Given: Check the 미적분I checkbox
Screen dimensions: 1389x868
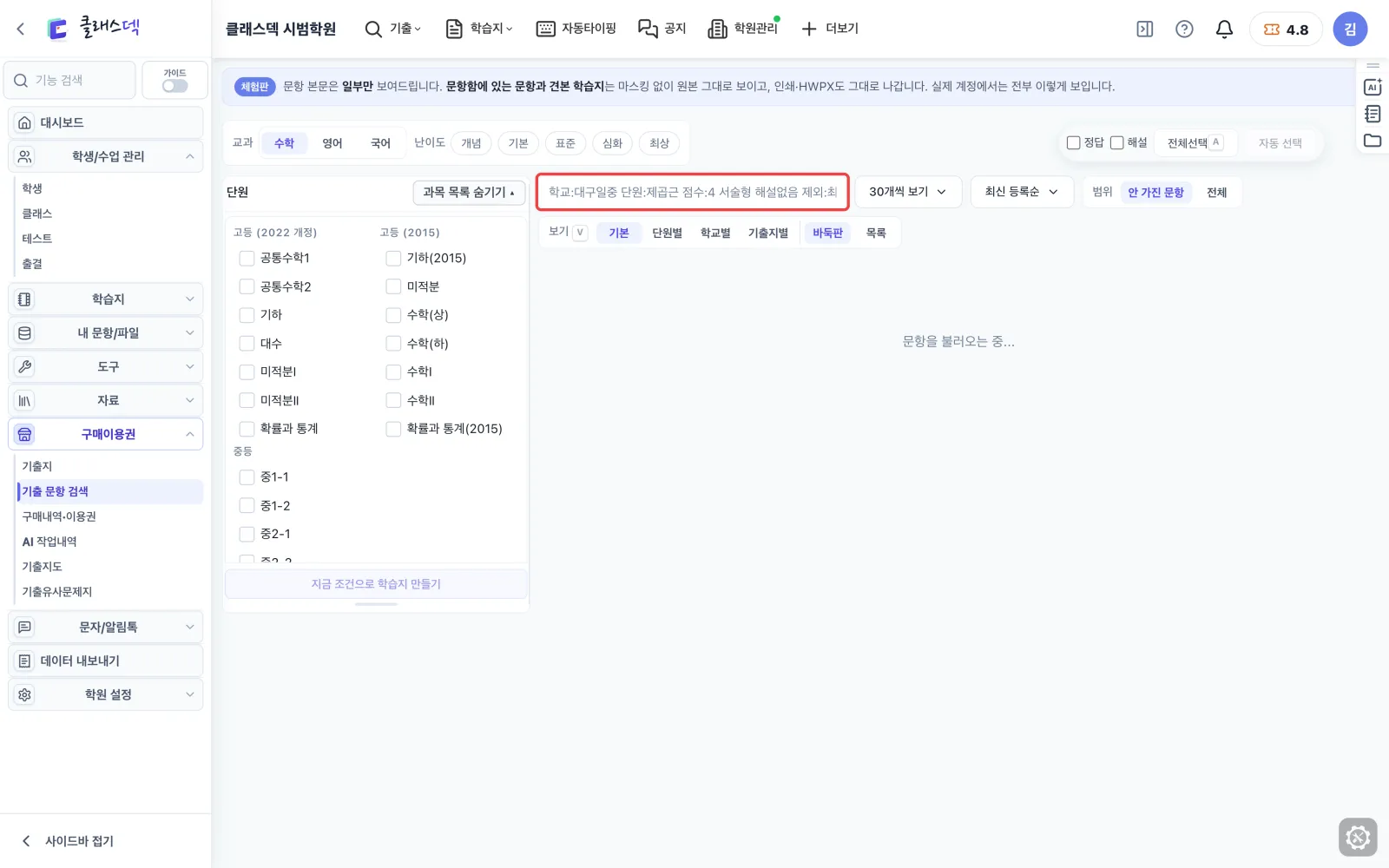Looking at the screenshot, I should pos(247,372).
